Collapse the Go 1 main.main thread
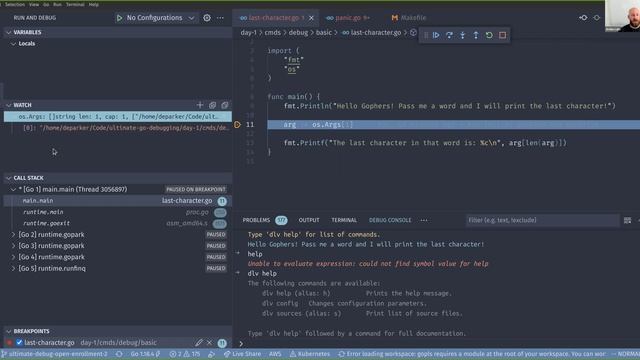Image resolution: width=640 pixels, height=360 pixels. coord(13,190)
